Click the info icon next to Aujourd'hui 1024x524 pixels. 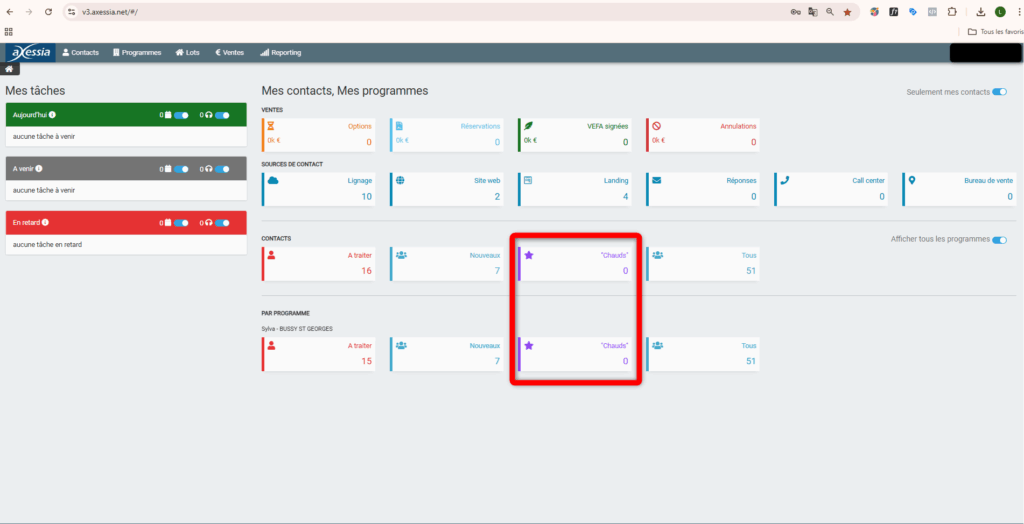(52, 115)
